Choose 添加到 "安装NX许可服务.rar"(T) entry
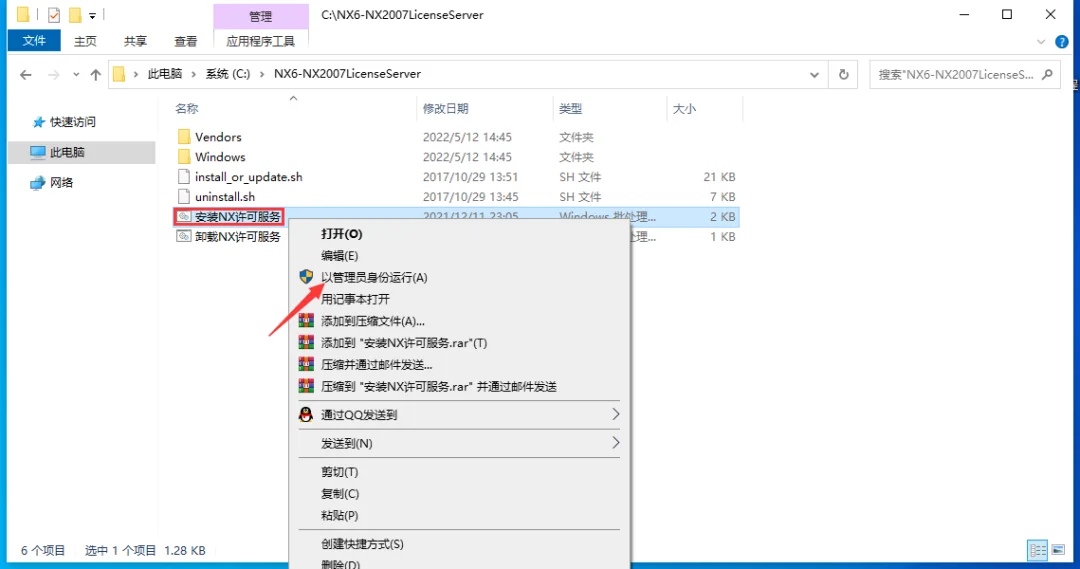The image size is (1080, 569). [404, 343]
